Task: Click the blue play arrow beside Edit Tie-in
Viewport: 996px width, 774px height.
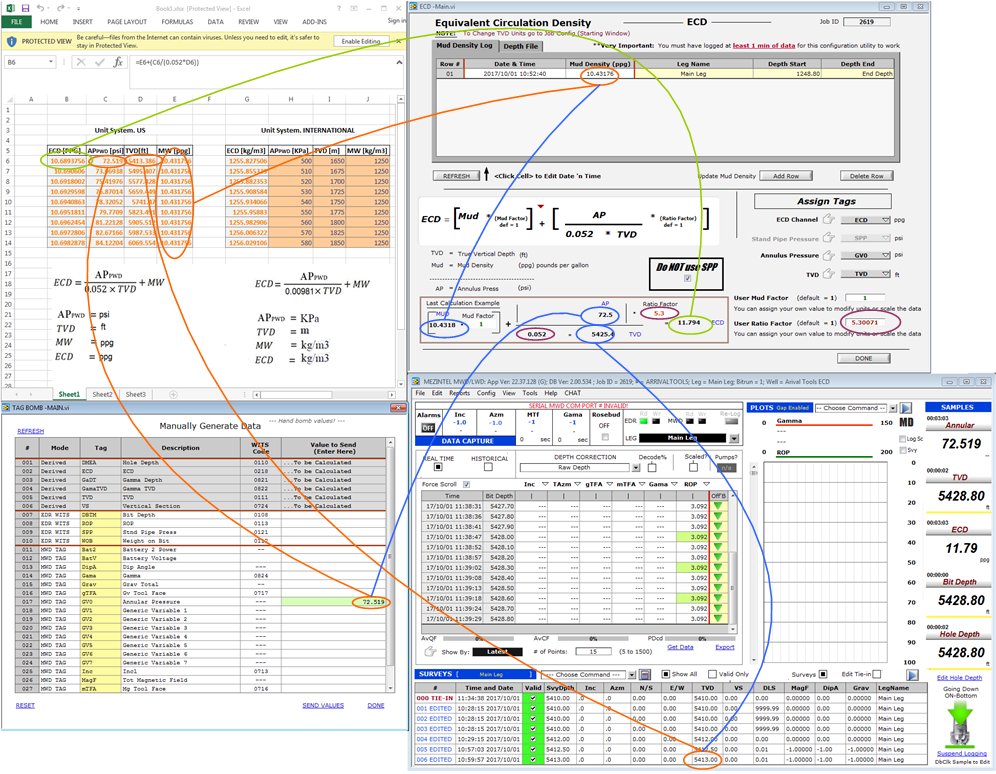Action: (x=912, y=675)
